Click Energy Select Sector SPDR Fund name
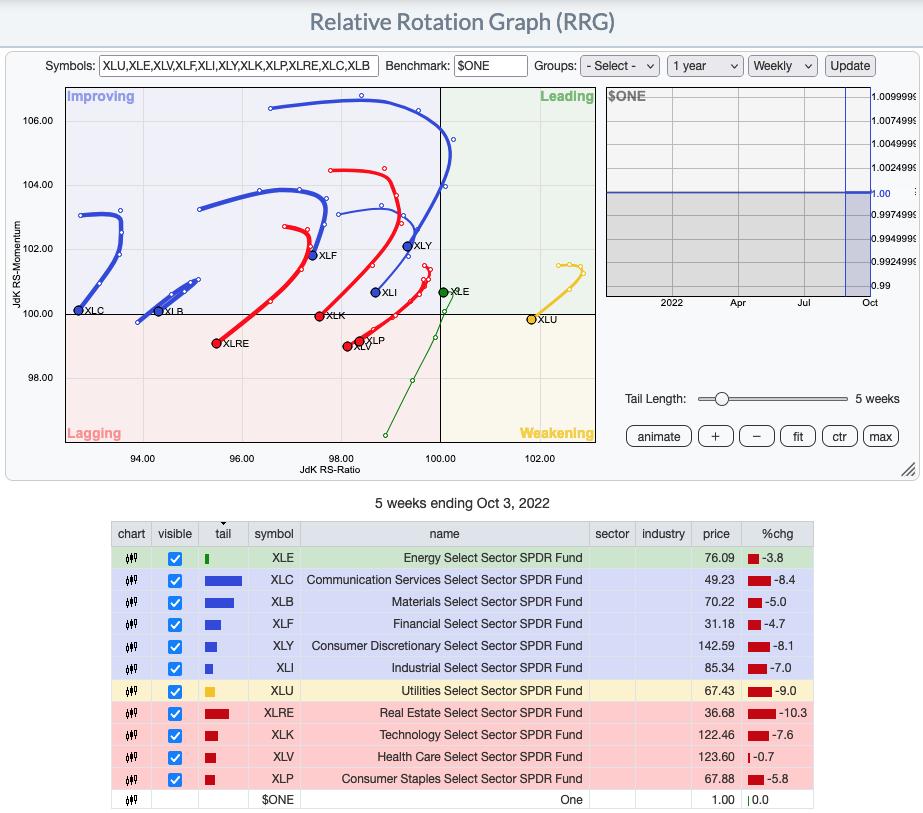Viewport: 923px width, 813px height. [493, 558]
